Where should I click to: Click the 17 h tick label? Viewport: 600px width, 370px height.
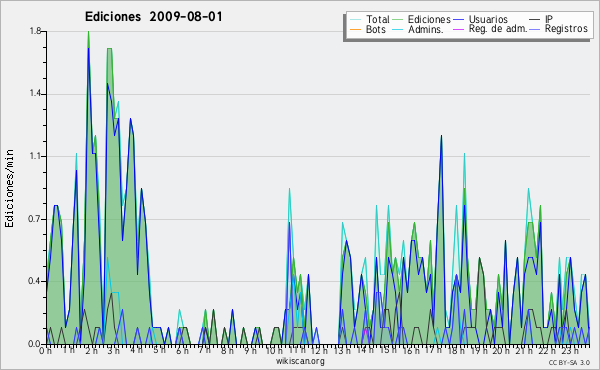click(x=434, y=350)
